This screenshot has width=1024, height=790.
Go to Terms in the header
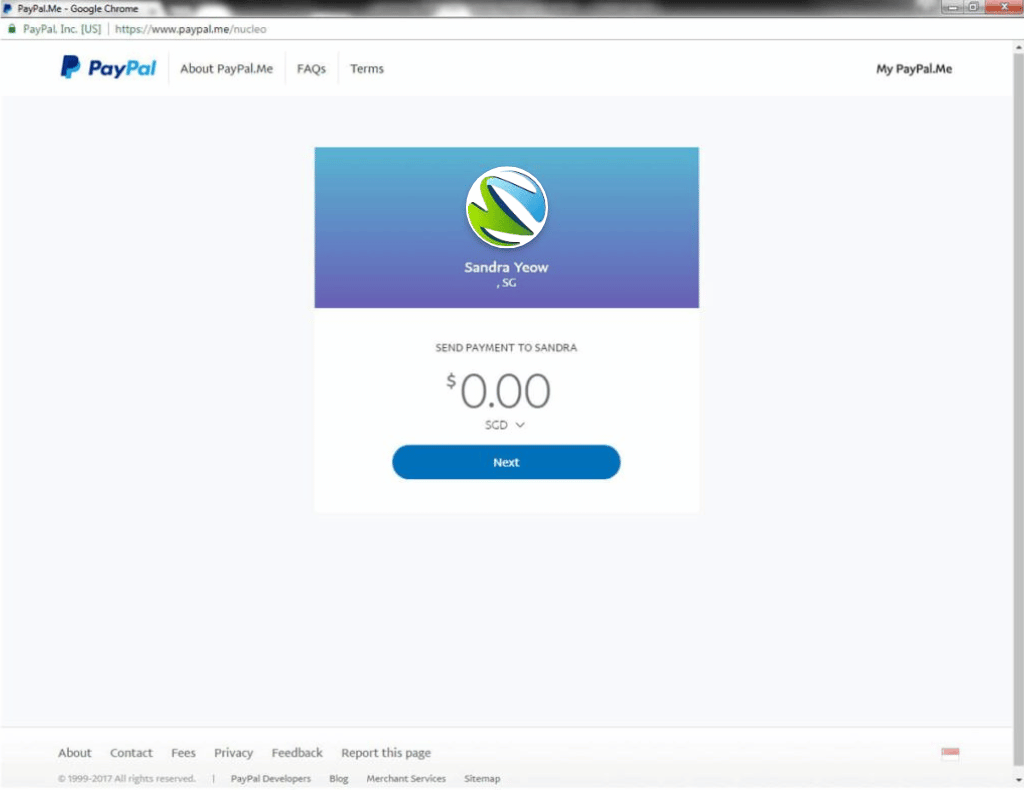(x=367, y=69)
